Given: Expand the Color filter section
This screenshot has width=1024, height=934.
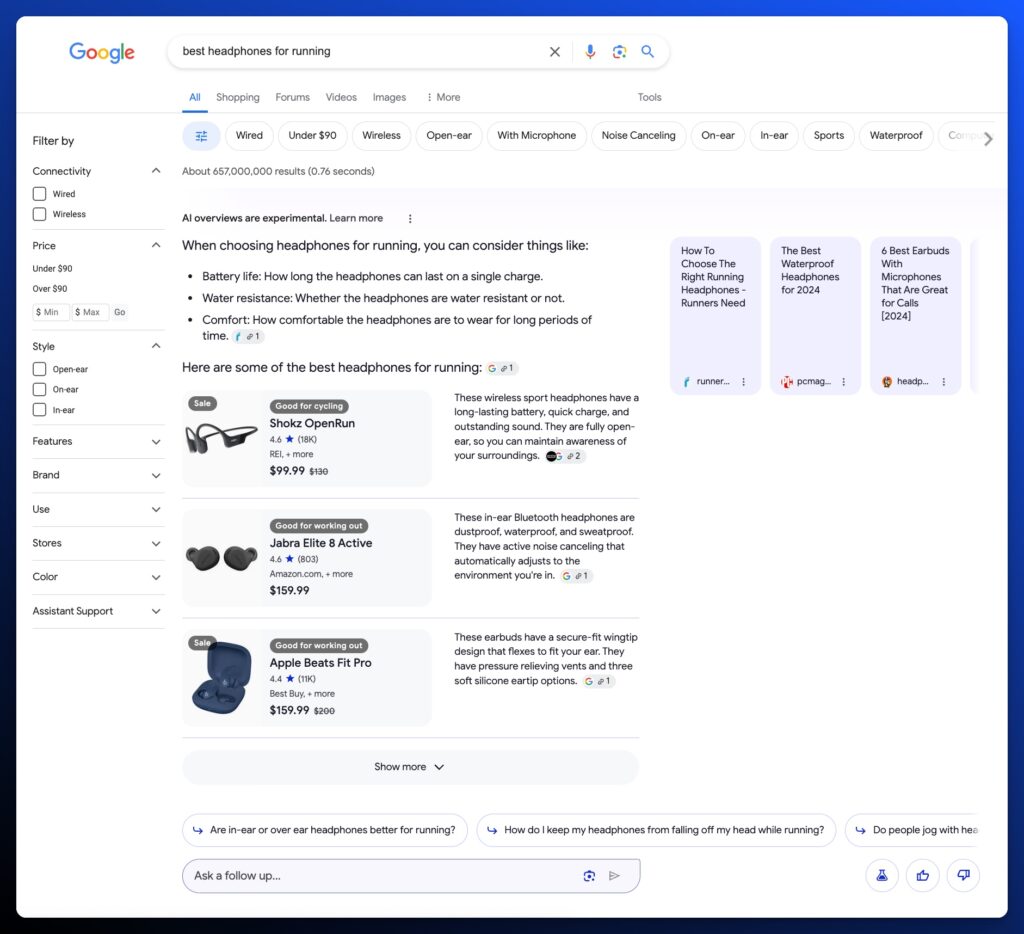Looking at the screenshot, I should point(155,578).
